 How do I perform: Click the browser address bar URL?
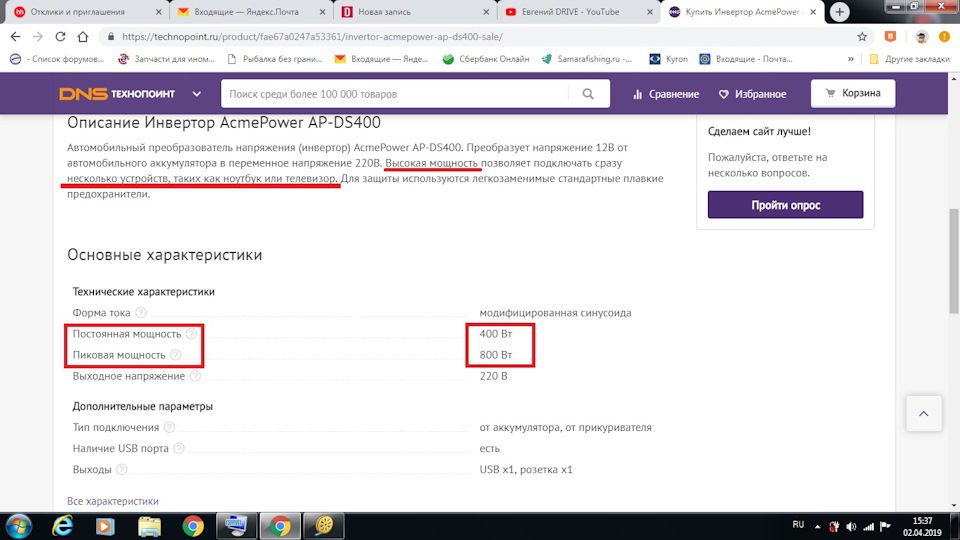[312, 37]
